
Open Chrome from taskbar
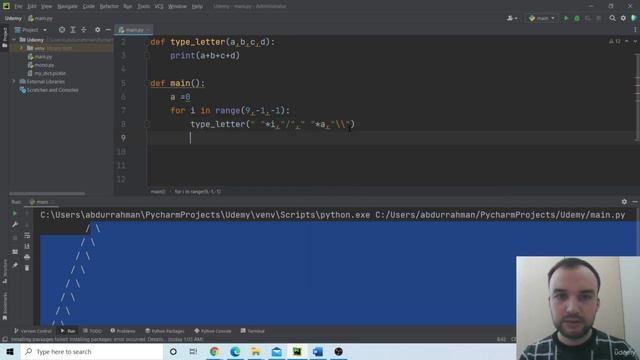point(214,351)
